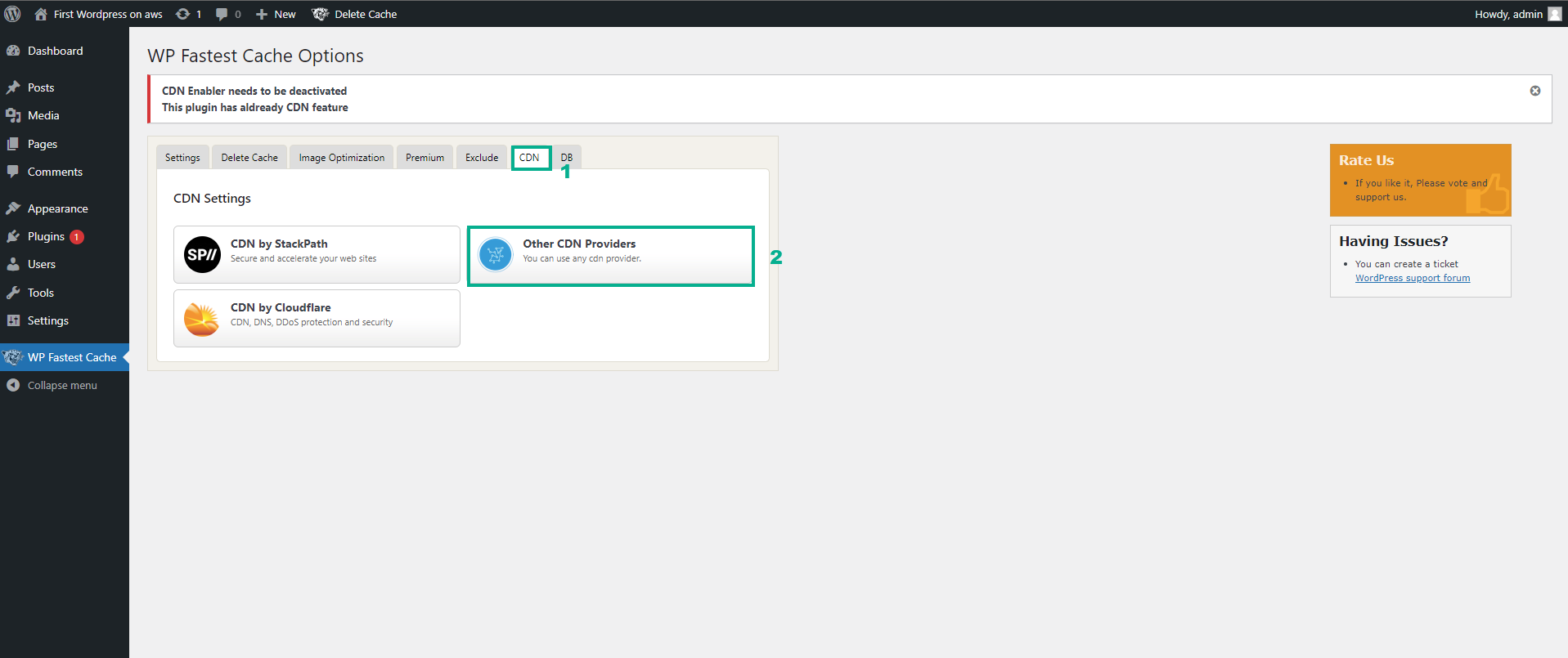
Task: Open Howdy, admin account menu
Action: [x=1508, y=14]
